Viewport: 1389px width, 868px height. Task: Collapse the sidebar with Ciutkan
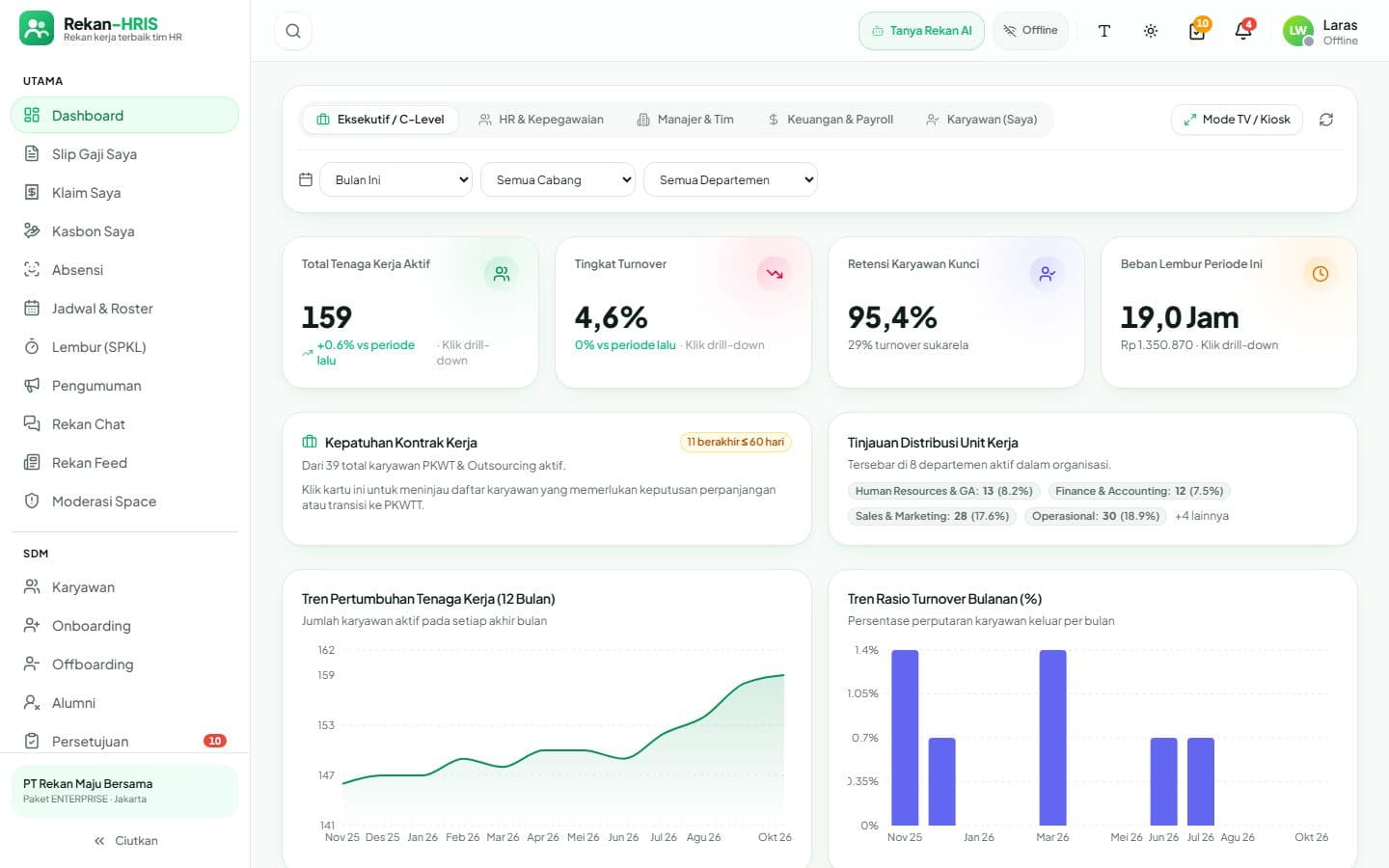[125, 841]
